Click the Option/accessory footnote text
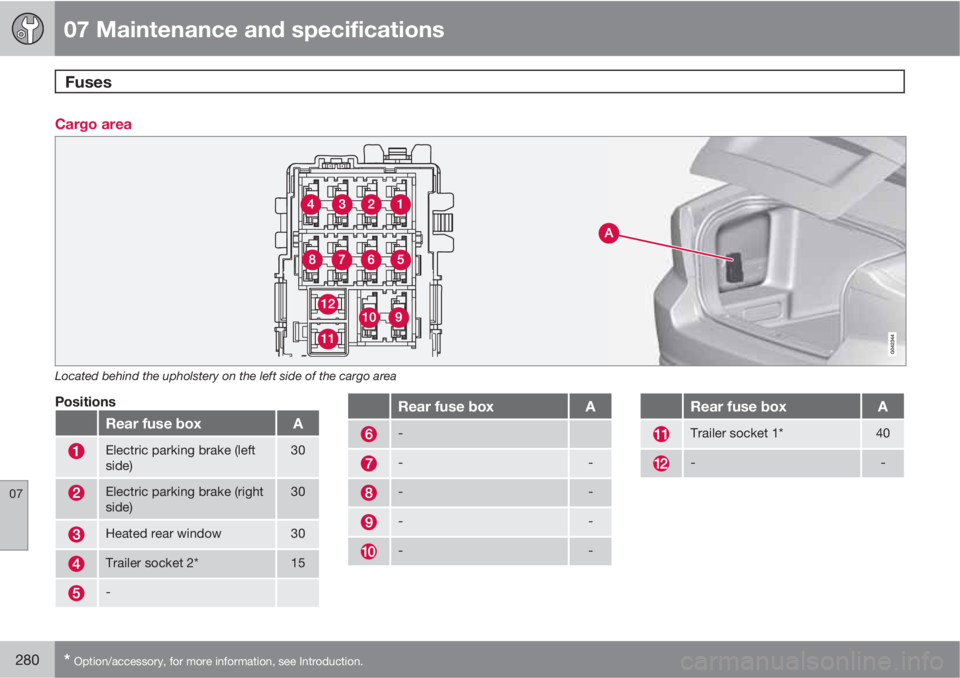 (x=213, y=661)
